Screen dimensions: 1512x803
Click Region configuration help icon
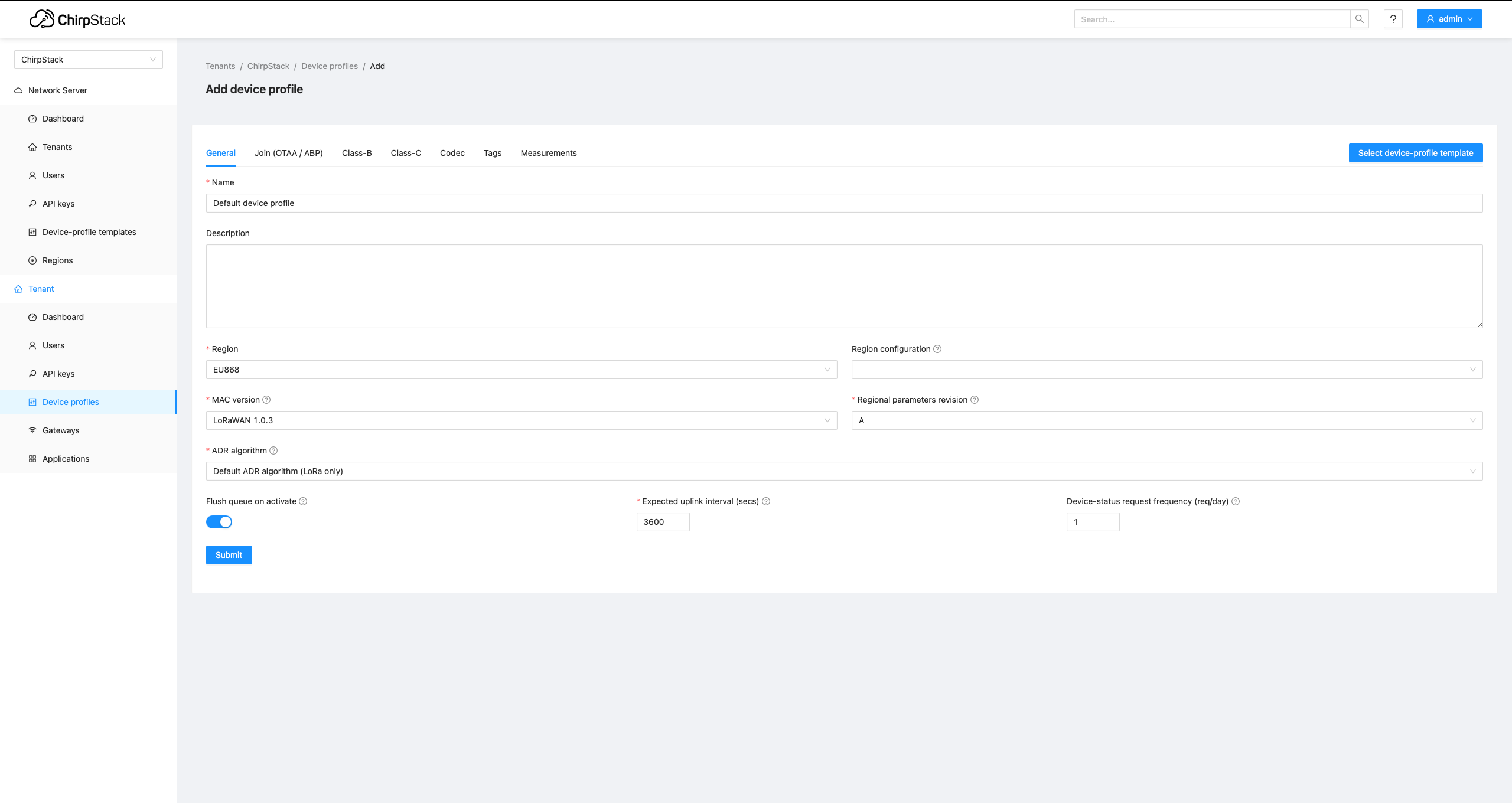tap(937, 349)
